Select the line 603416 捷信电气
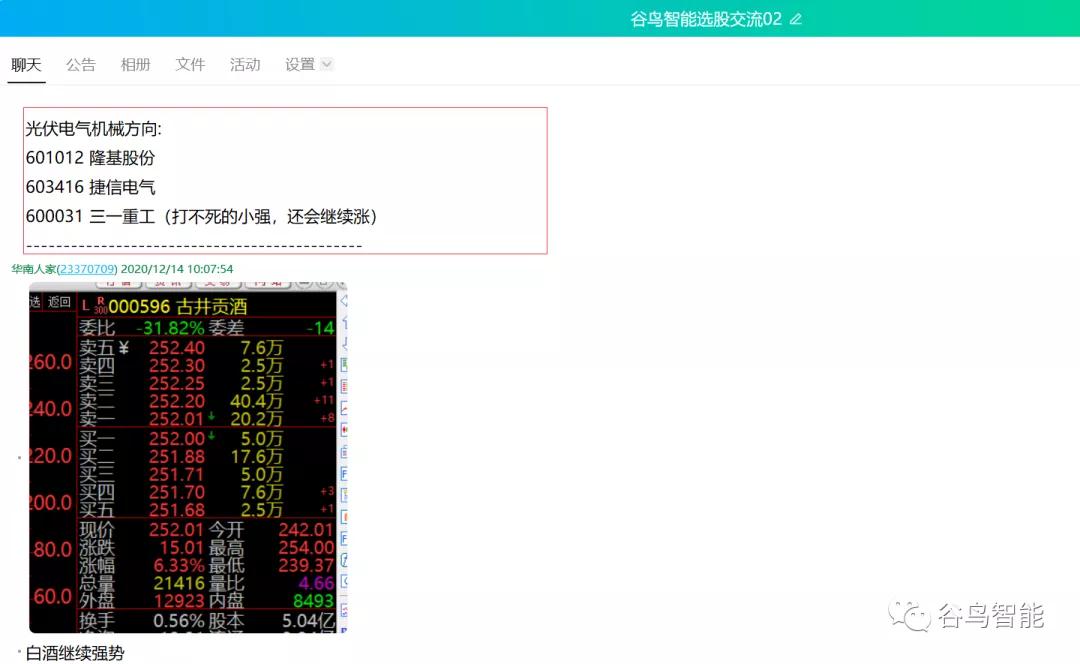 tap(90, 187)
